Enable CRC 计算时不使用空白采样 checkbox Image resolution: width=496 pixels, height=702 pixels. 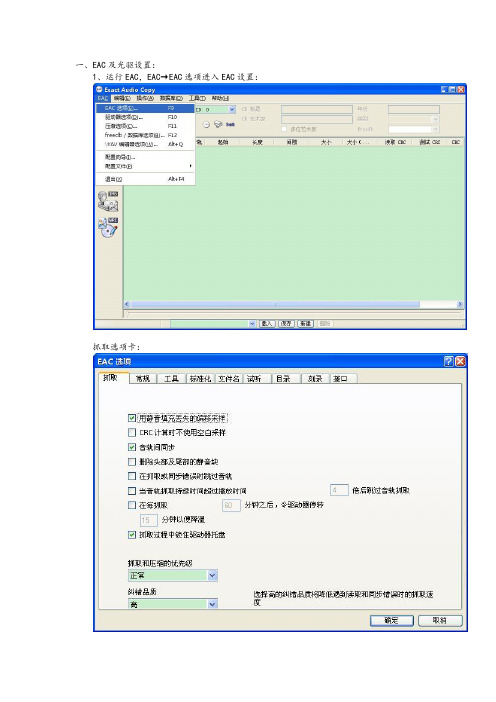132,432
